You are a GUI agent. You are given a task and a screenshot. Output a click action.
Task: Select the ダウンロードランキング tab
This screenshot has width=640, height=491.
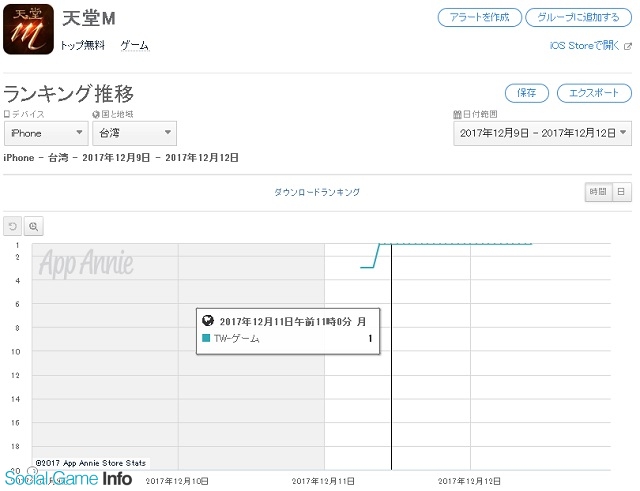317,192
